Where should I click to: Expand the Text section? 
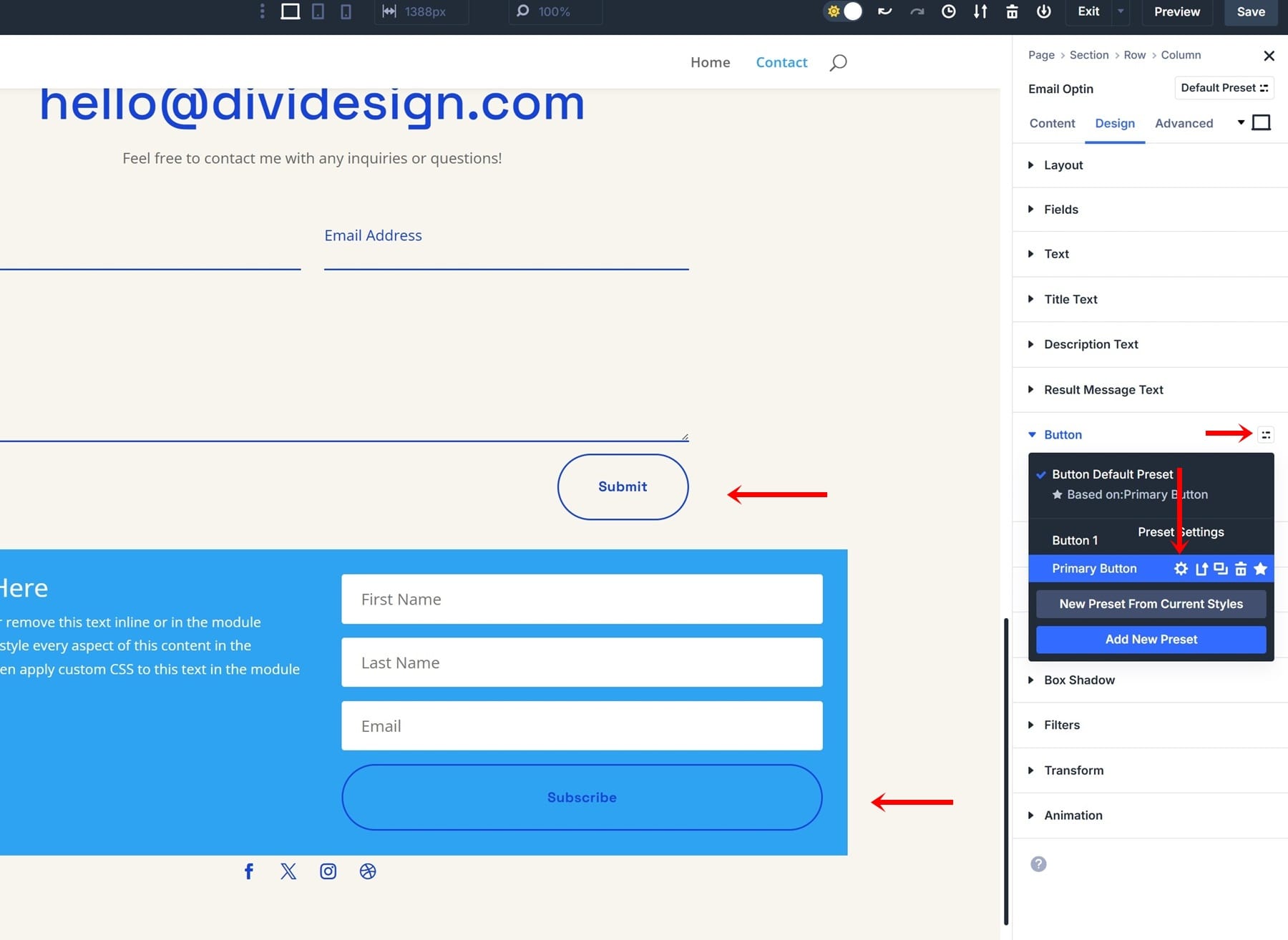pos(1151,254)
